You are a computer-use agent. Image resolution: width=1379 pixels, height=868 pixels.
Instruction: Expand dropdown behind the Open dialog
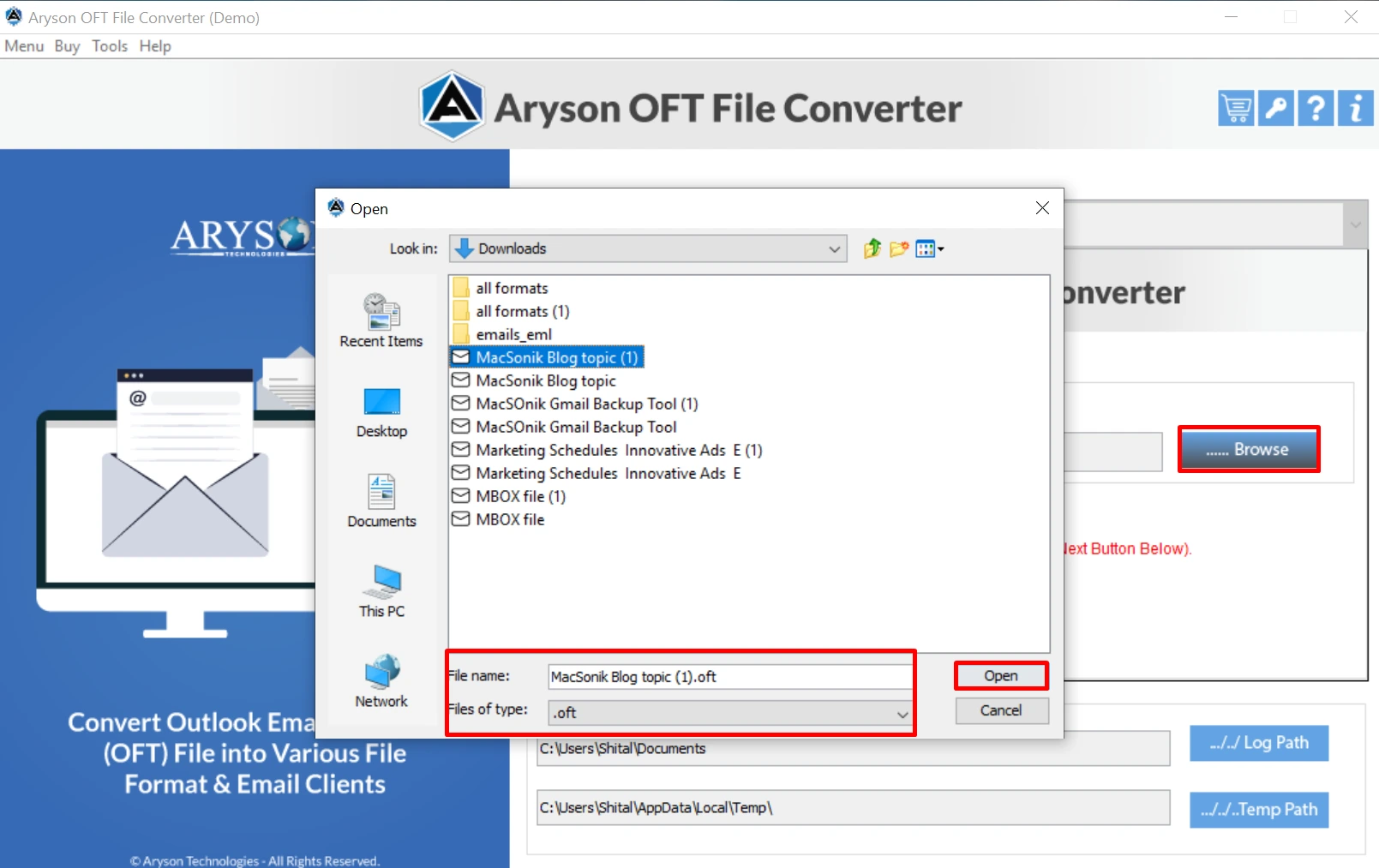(x=1355, y=224)
